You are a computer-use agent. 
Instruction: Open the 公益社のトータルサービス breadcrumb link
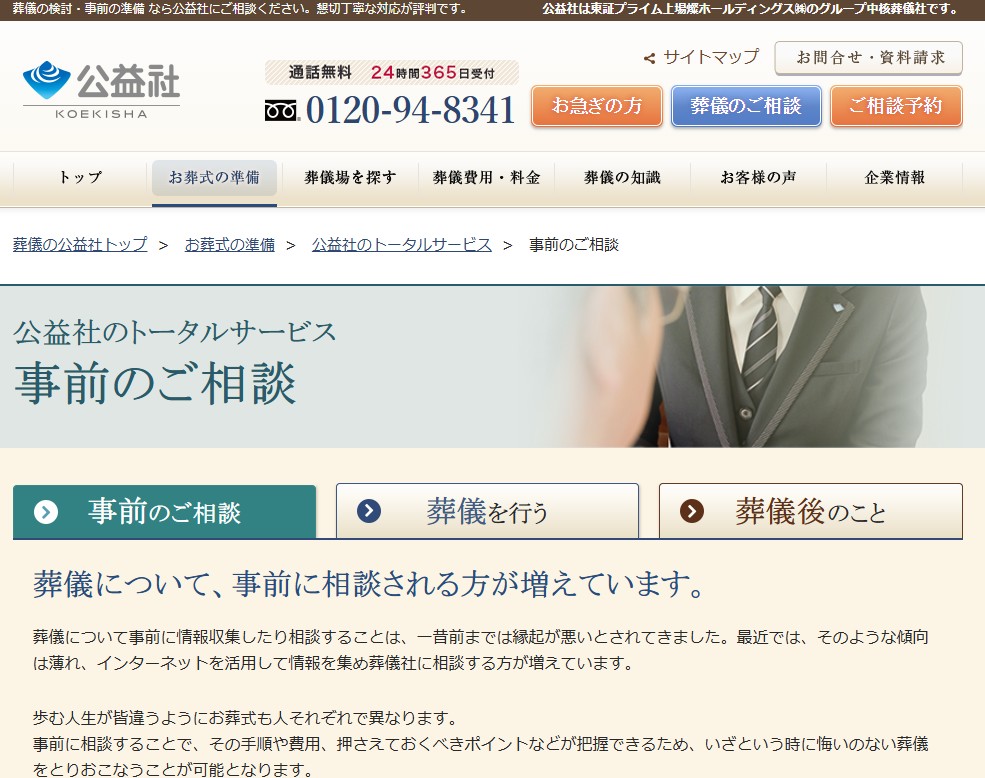click(402, 244)
